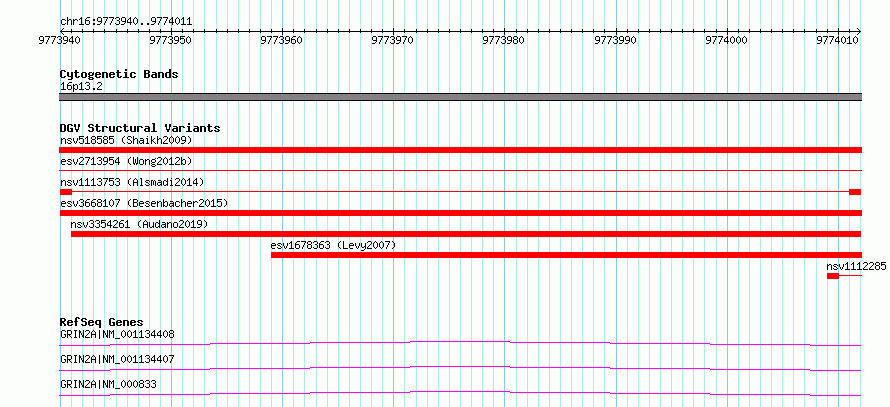Select the gray 16p13.2 cytoband bar

tap(460, 97)
